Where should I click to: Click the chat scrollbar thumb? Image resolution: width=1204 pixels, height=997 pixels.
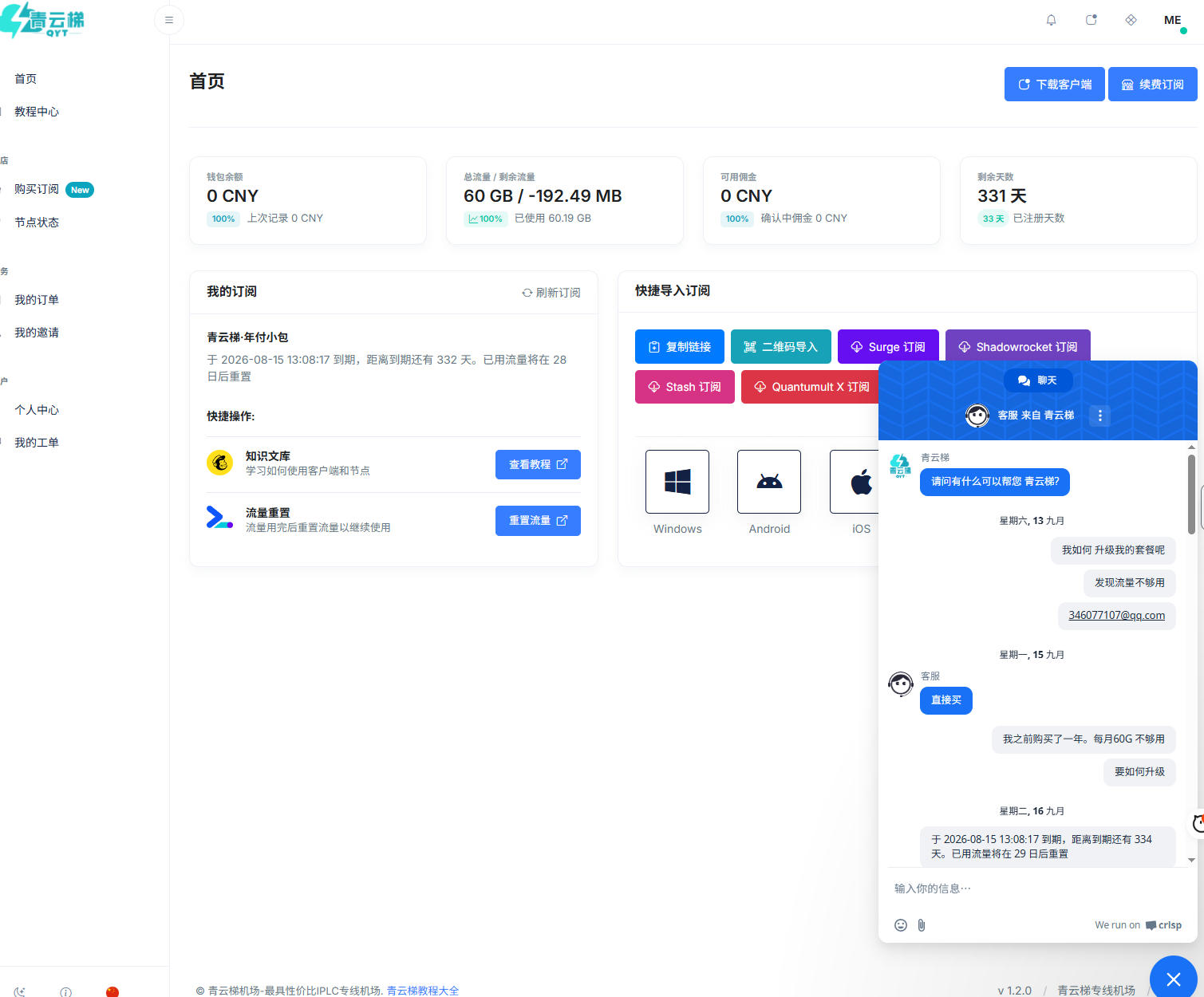[x=1191, y=494]
